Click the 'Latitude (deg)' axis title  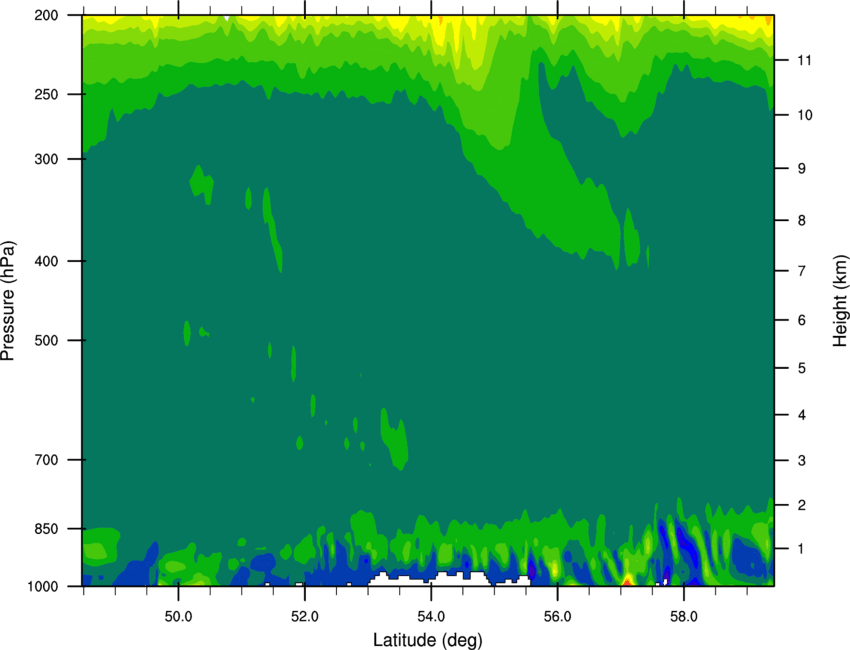point(427,640)
